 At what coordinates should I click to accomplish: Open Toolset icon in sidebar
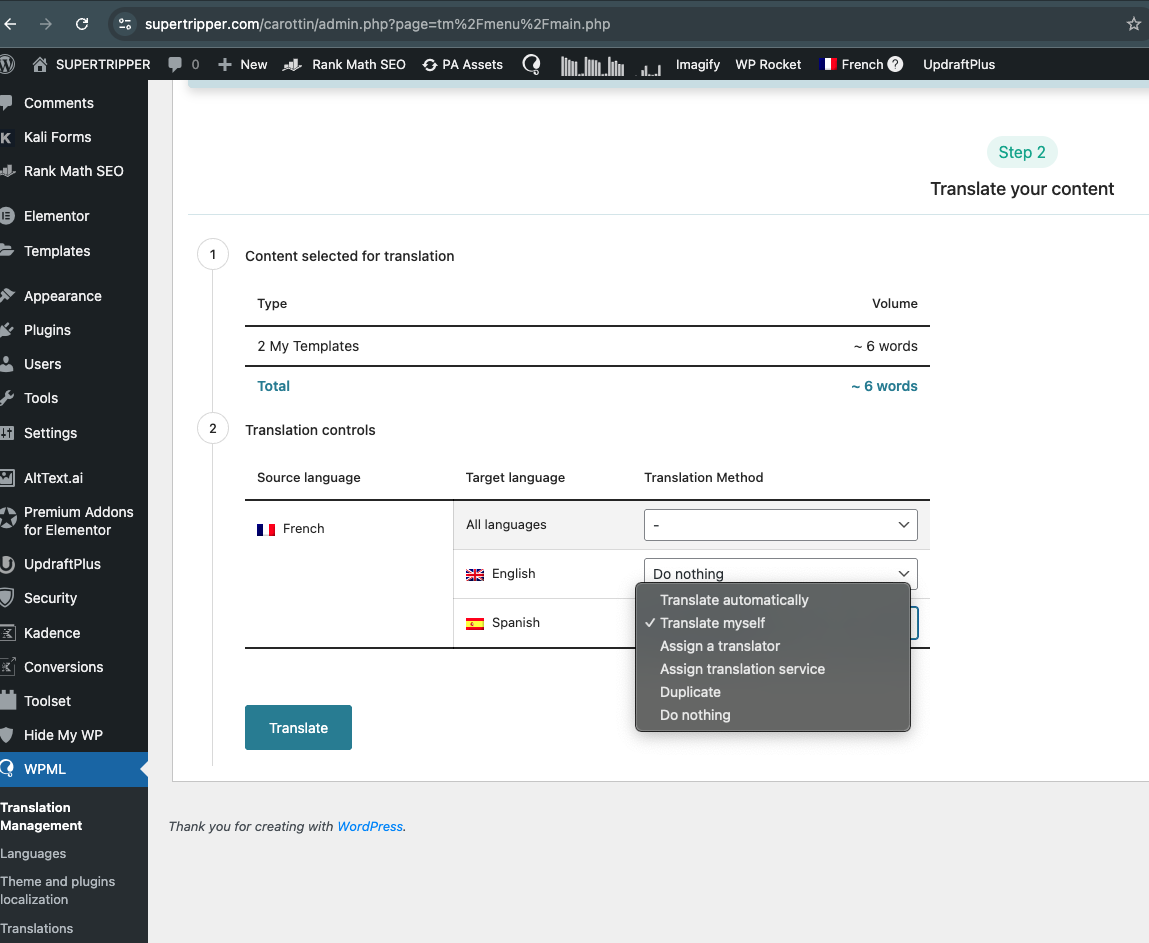[x=8, y=700]
